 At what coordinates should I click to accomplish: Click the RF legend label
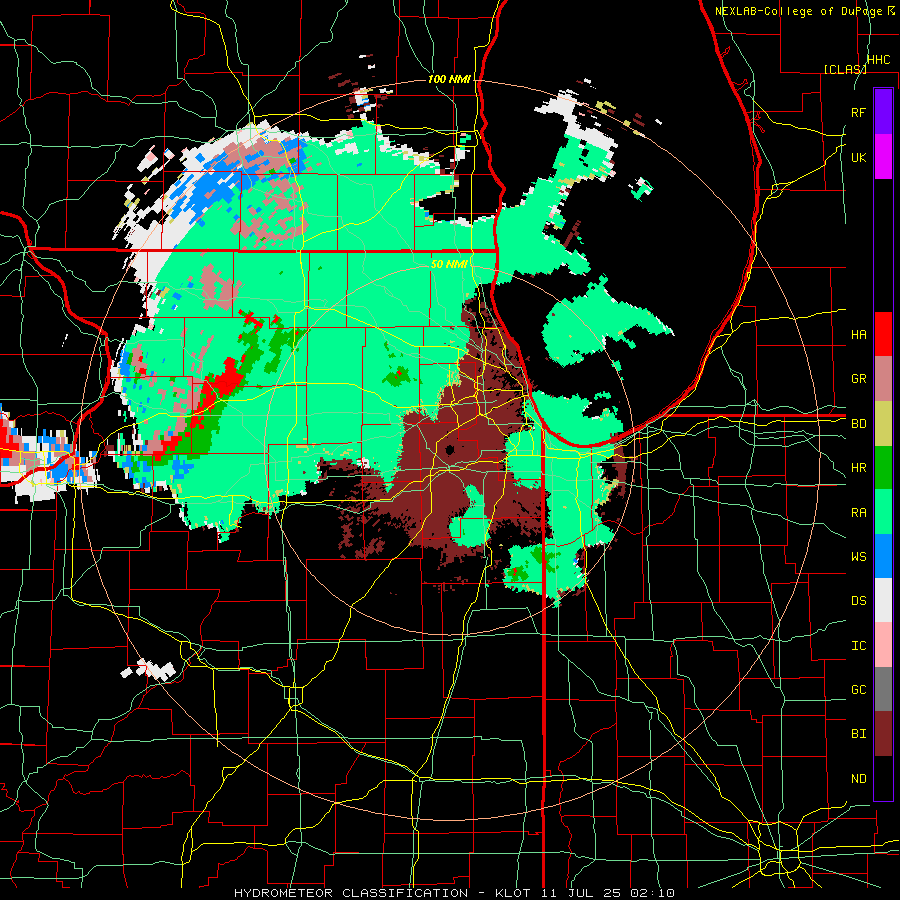pos(858,112)
